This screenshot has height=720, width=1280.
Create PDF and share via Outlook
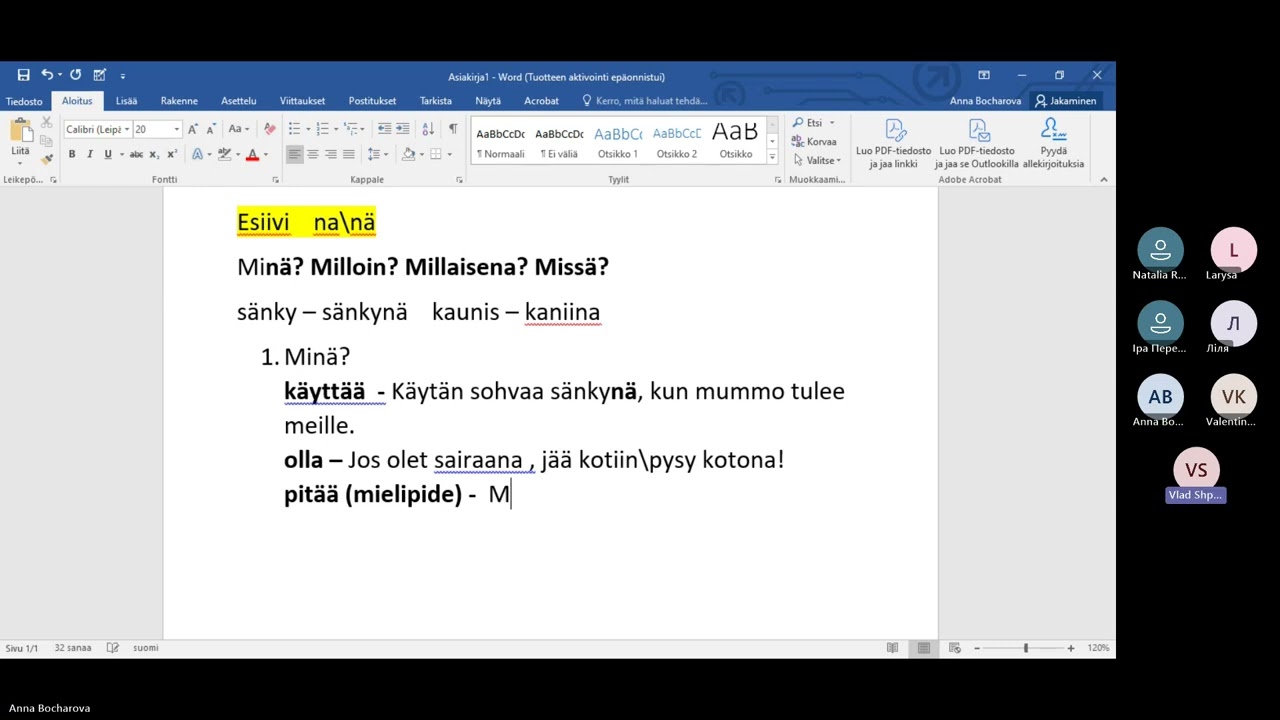pos(977,143)
